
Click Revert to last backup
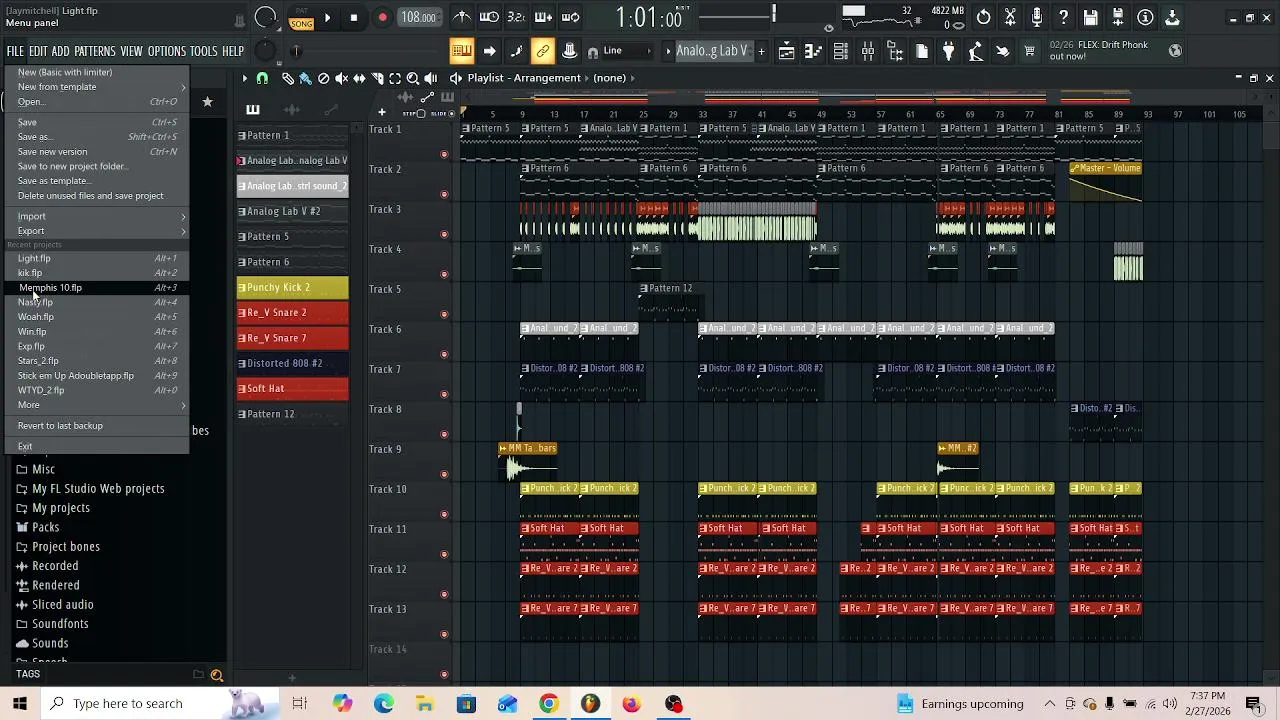pos(97,426)
